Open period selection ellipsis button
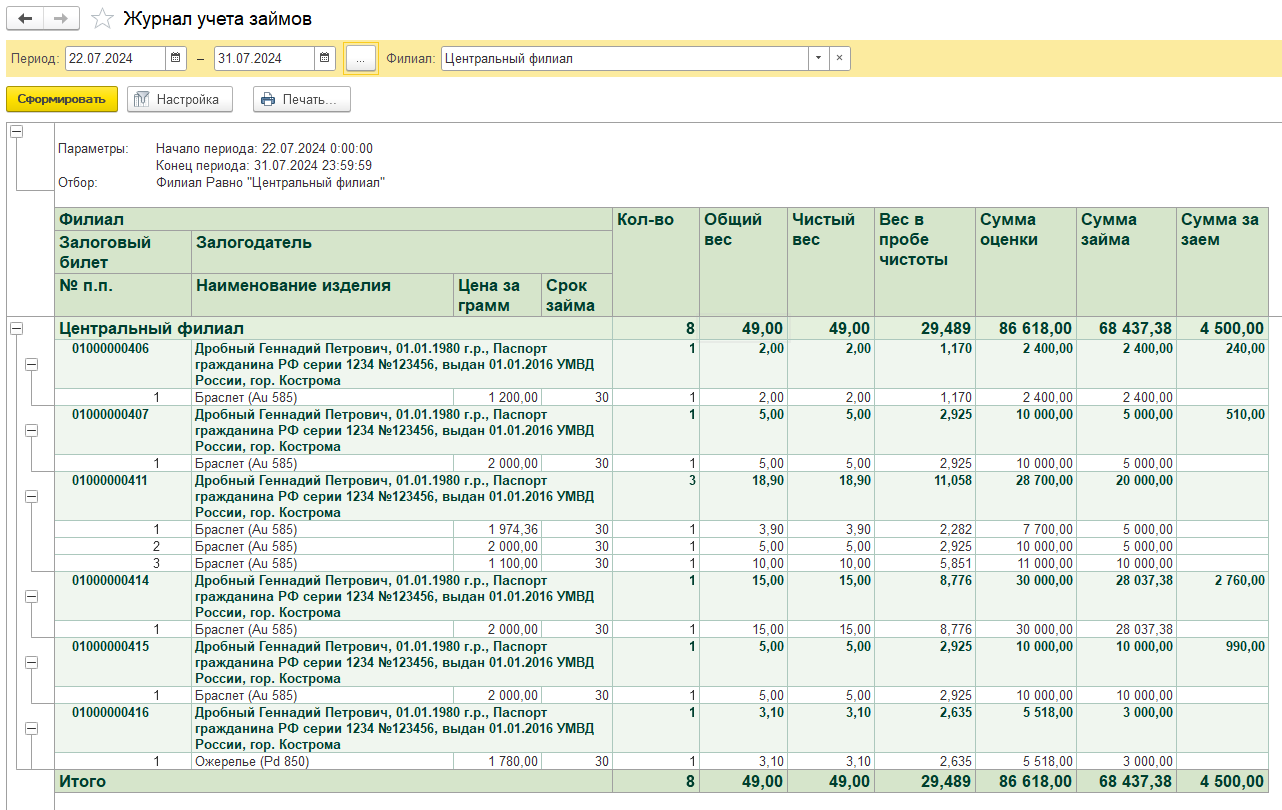 point(360,58)
